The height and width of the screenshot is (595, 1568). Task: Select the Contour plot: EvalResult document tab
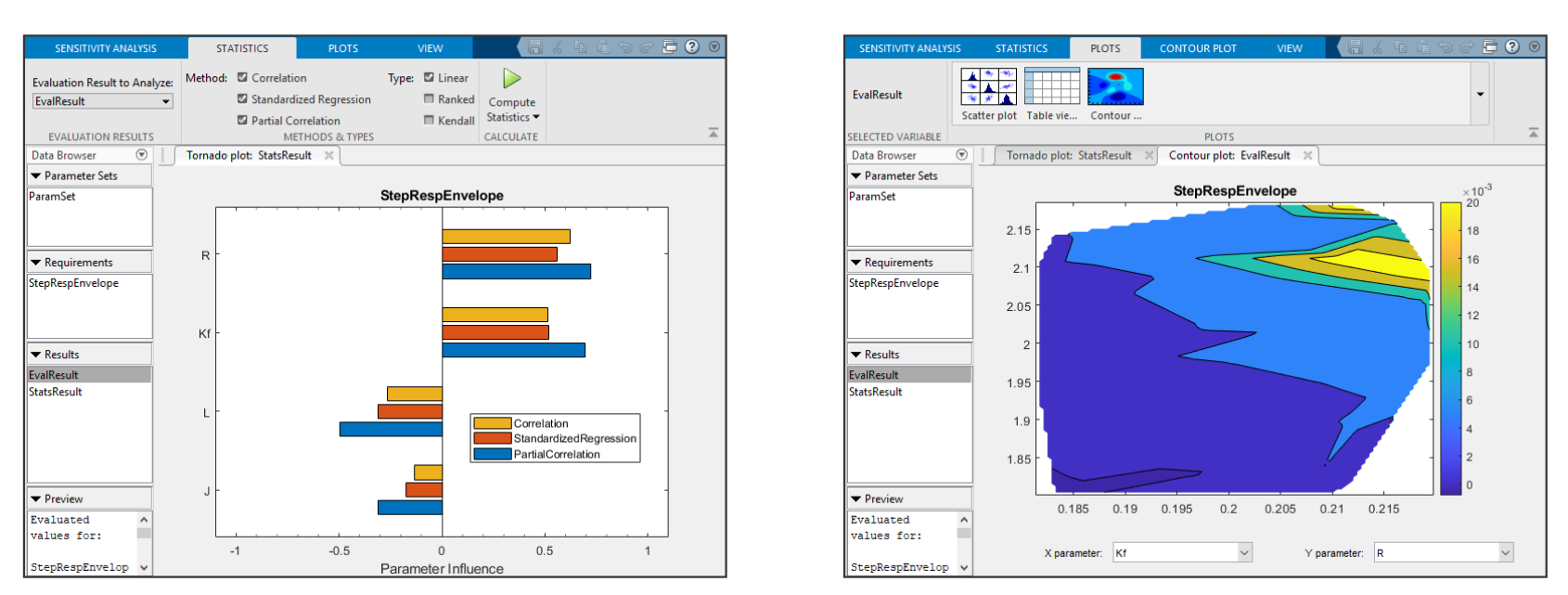[1228, 156]
